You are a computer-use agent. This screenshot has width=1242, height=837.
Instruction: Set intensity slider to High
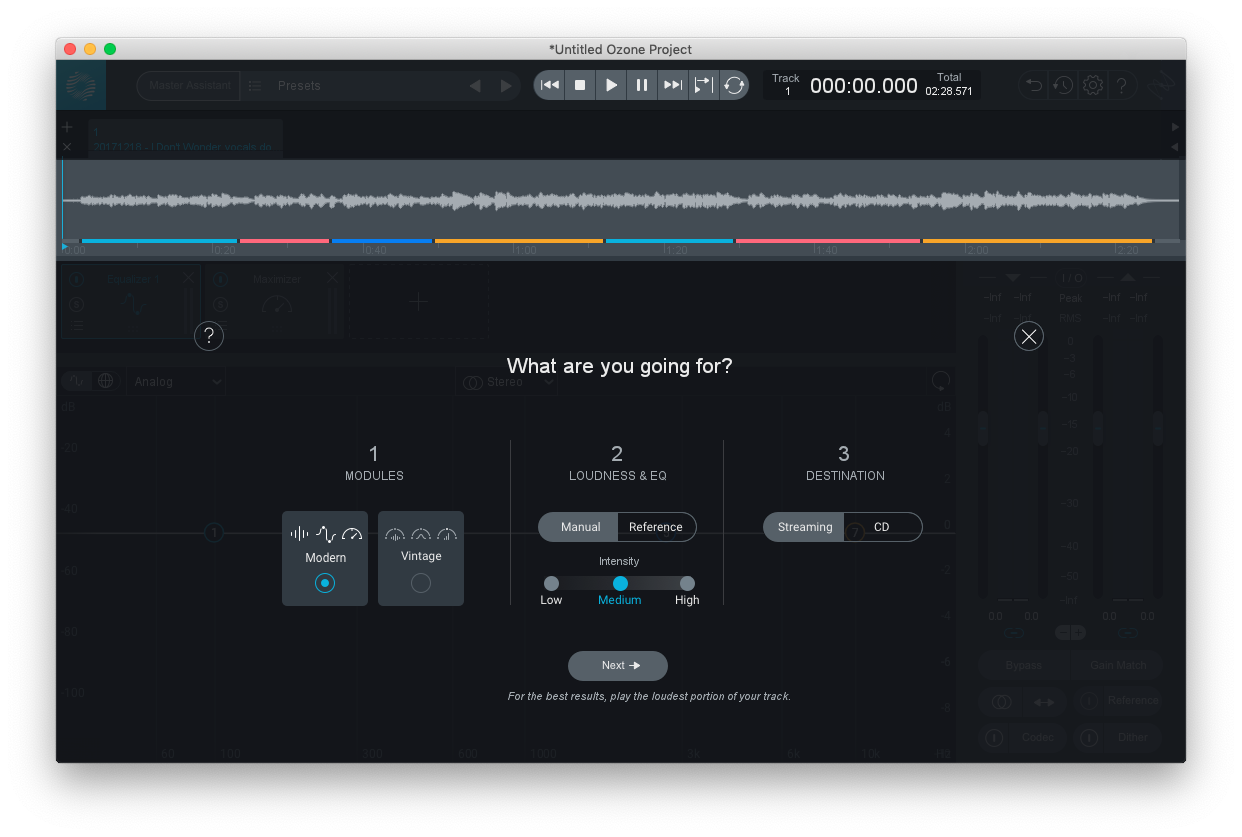[x=687, y=583]
